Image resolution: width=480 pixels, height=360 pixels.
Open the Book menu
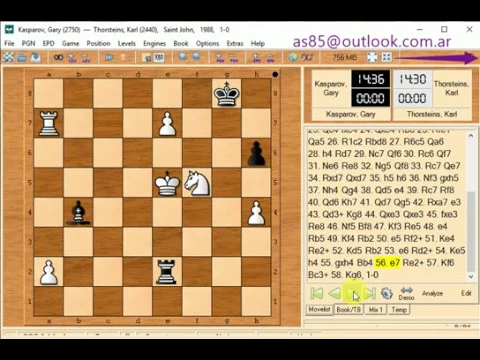[181, 43]
